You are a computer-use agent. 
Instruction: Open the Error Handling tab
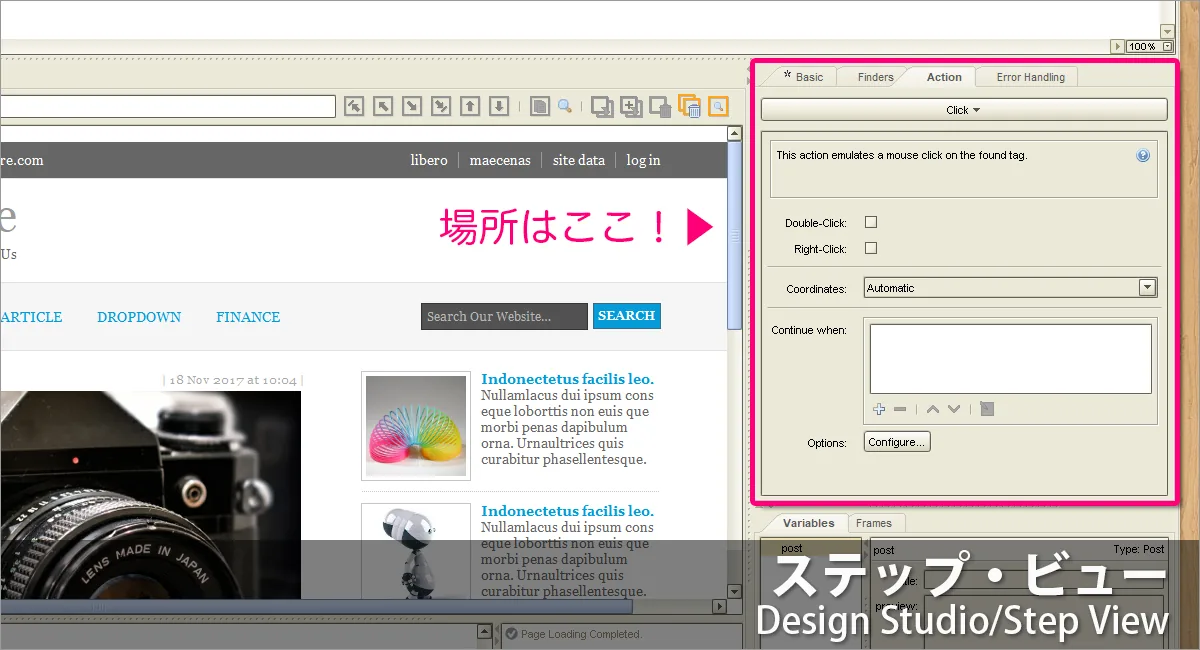[1030, 77]
